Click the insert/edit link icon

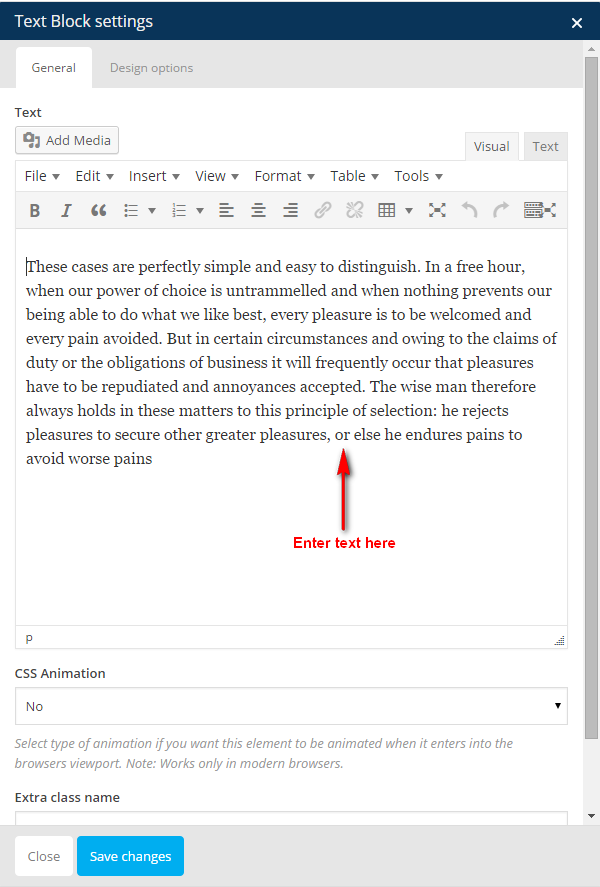point(322,210)
